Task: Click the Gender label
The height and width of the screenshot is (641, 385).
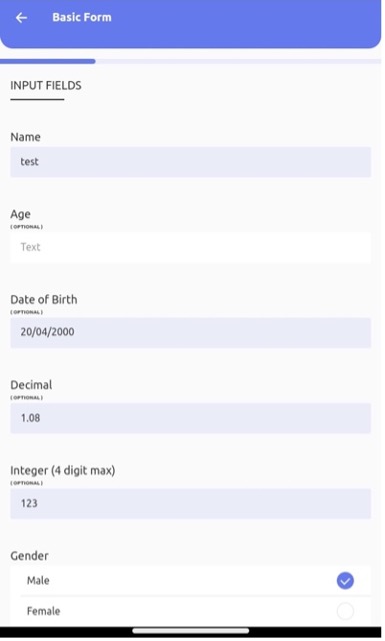Action: 29,556
